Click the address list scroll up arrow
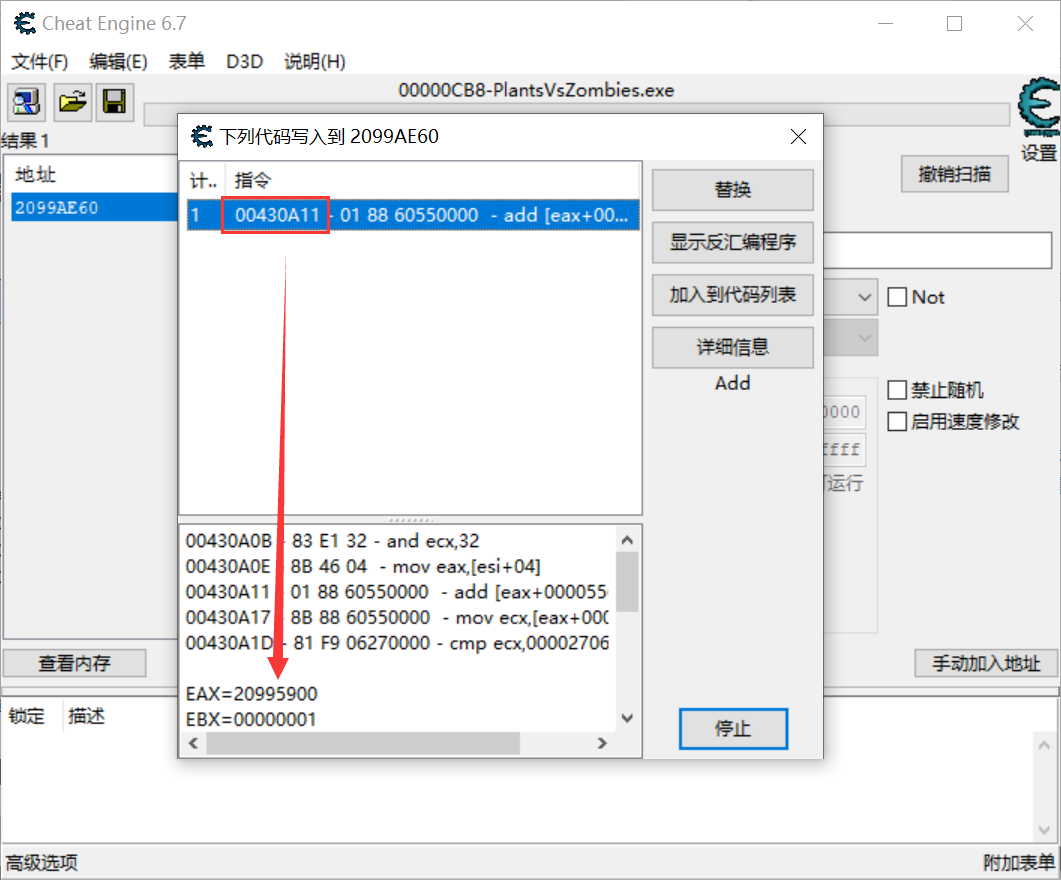1061x880 pixels. 1044,745
